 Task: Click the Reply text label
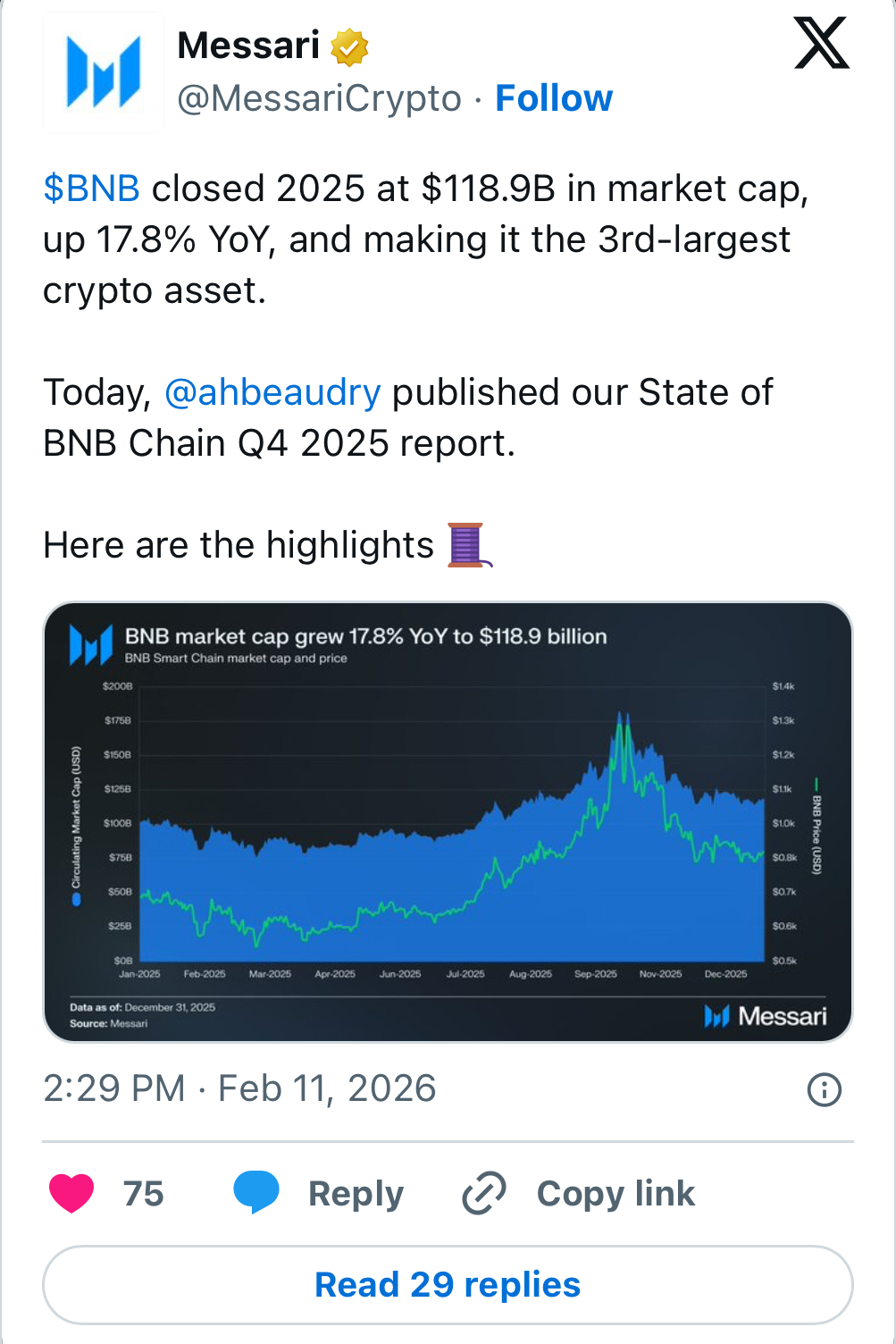(x=356, y=1194)
